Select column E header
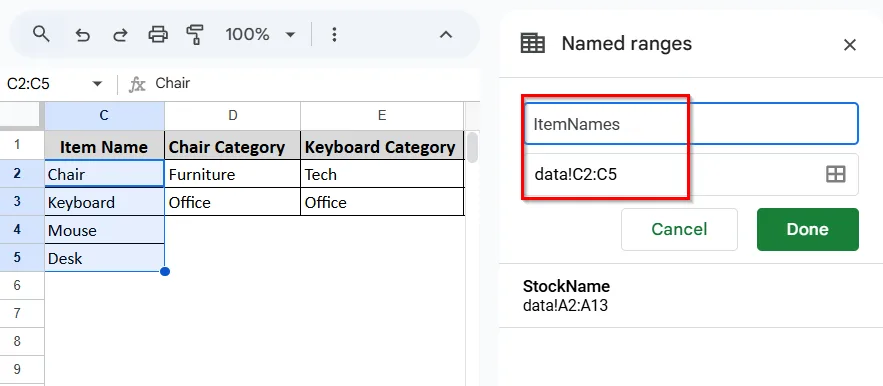Viewport: 883px width, 386px height. pyautogui.click(x=382, y=116)
